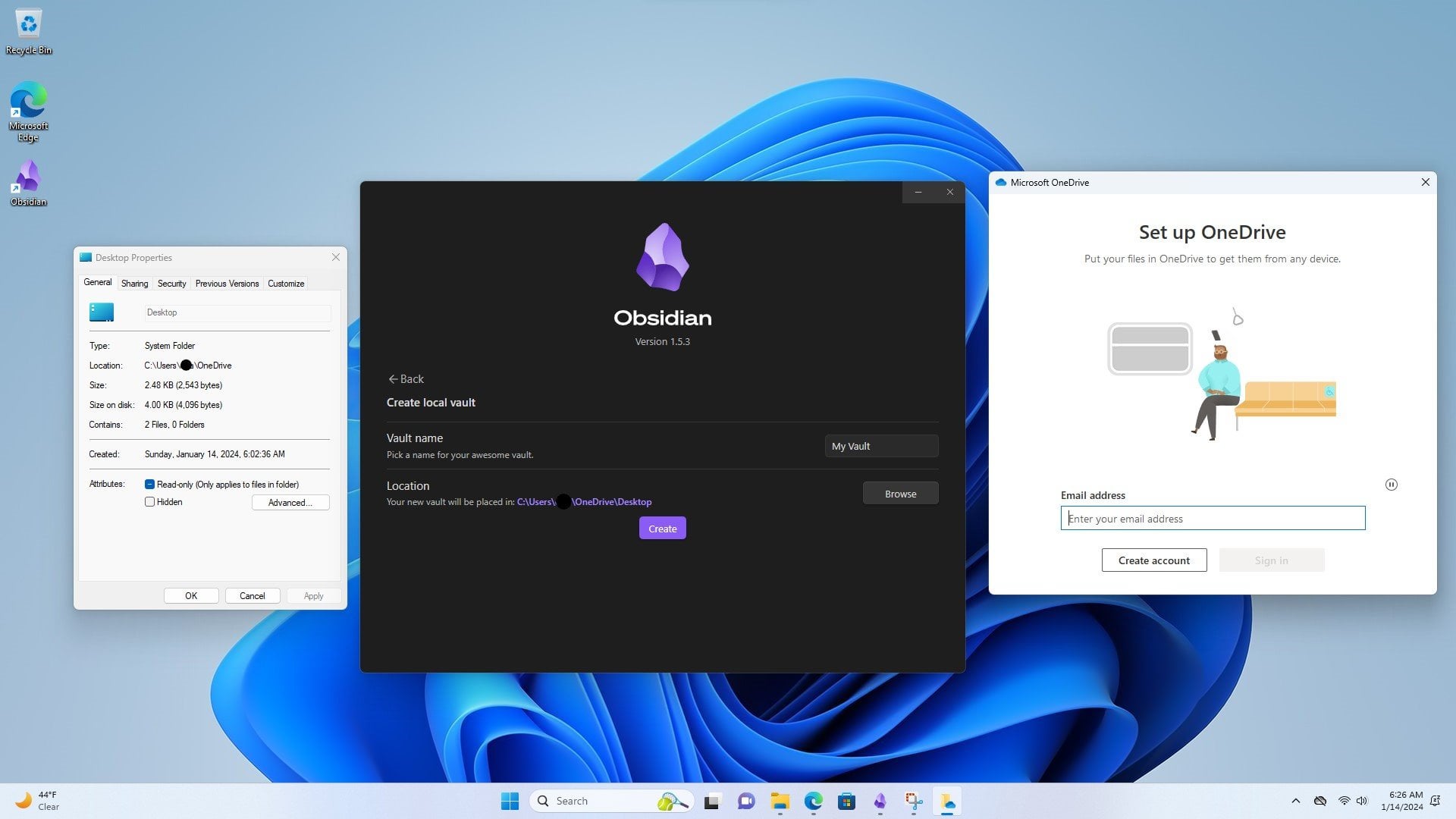Click Advanced button in Desktop Properties

click(290, 502)
